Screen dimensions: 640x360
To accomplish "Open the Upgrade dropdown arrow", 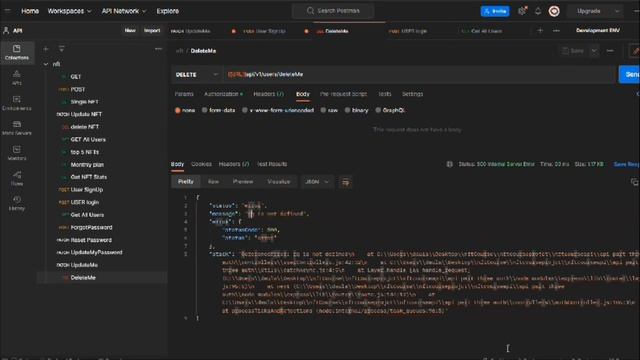I will click(617, 11).
